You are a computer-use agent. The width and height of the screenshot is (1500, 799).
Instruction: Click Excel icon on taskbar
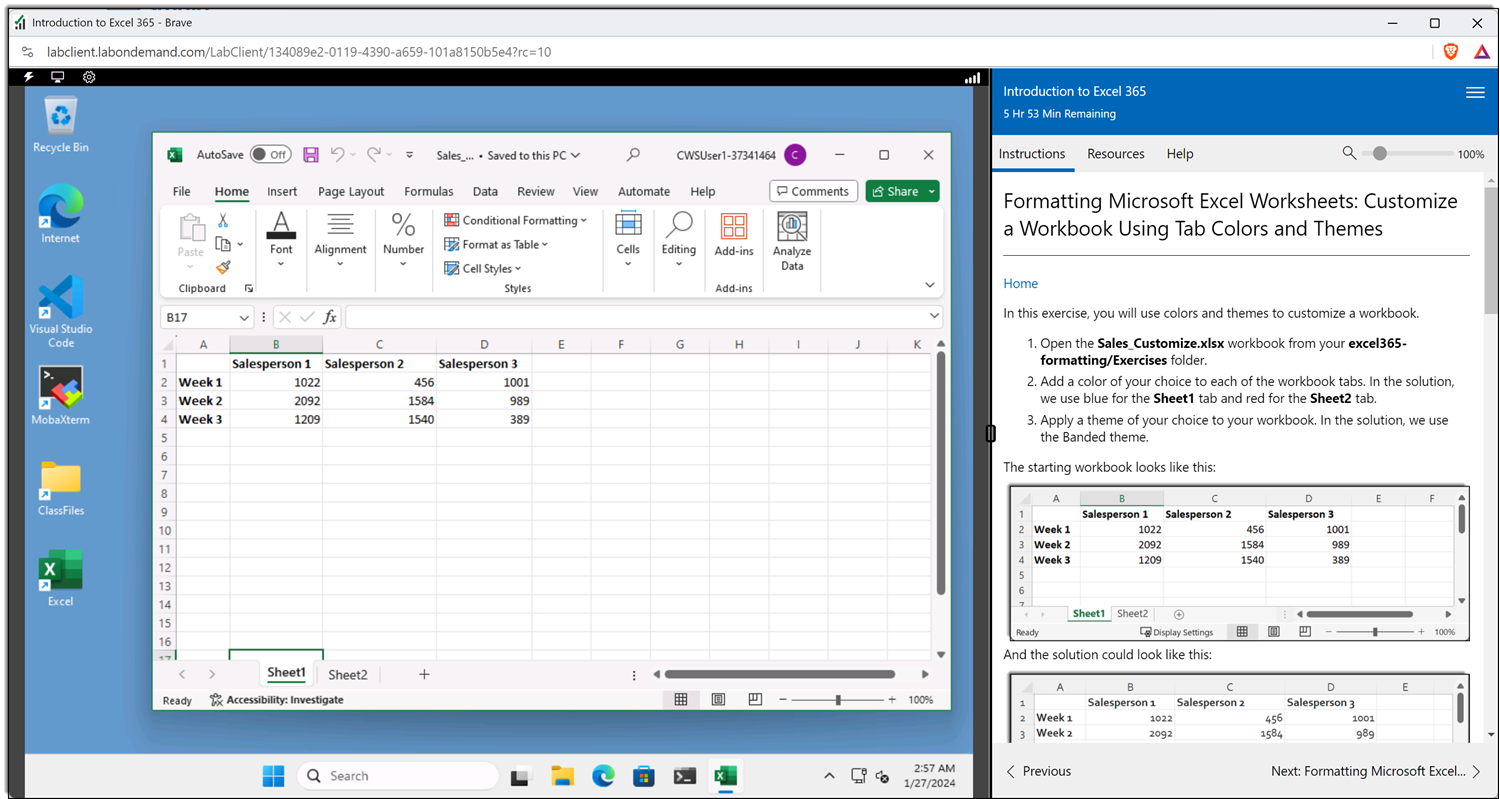726,776
